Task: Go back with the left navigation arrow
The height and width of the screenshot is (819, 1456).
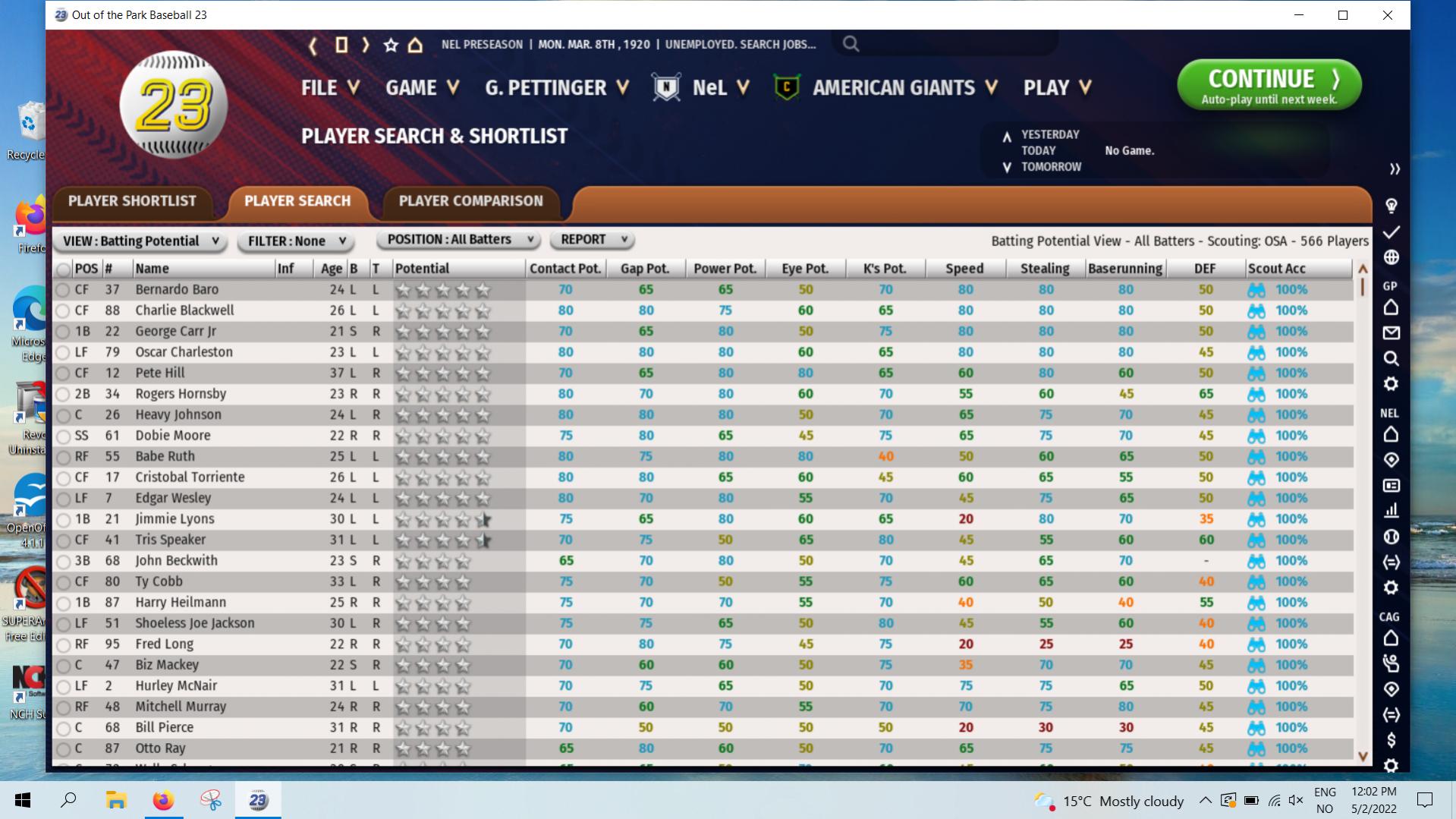Action: 313,45
